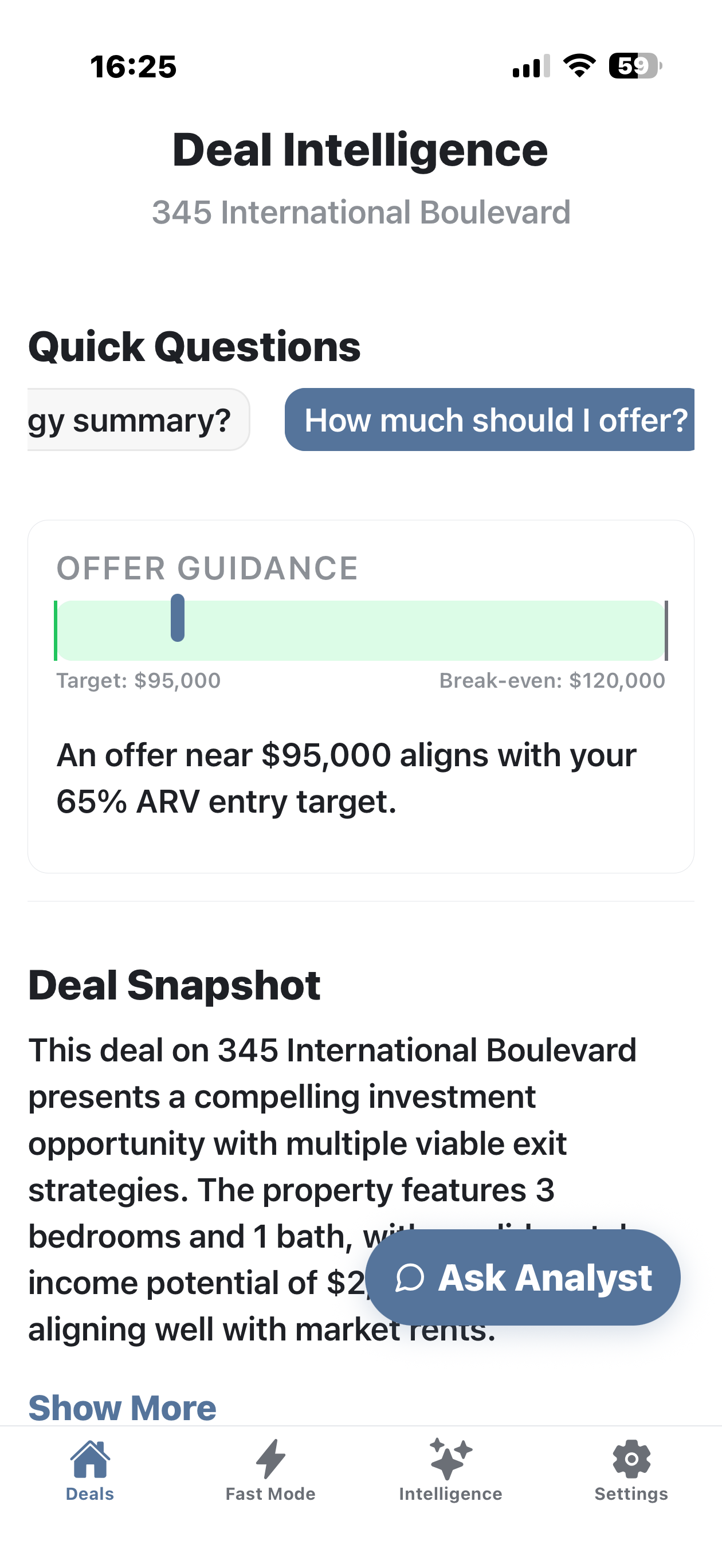Tap the 16:25 time display
The image size is (722, 1568).
(x=134, y=66)
